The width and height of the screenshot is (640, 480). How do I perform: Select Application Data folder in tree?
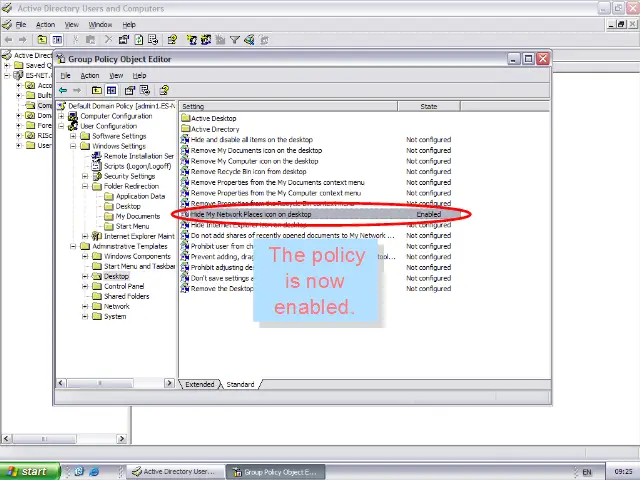point(134,196)
